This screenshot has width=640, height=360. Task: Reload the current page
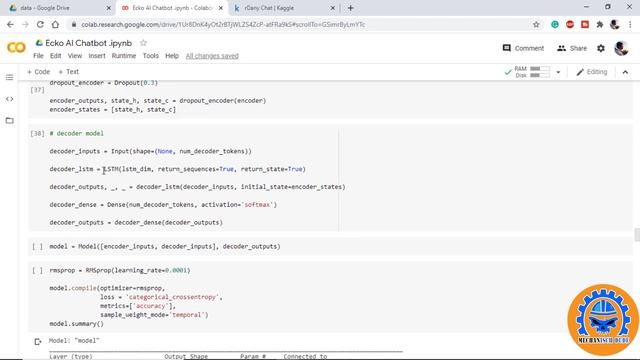point(40,24)
